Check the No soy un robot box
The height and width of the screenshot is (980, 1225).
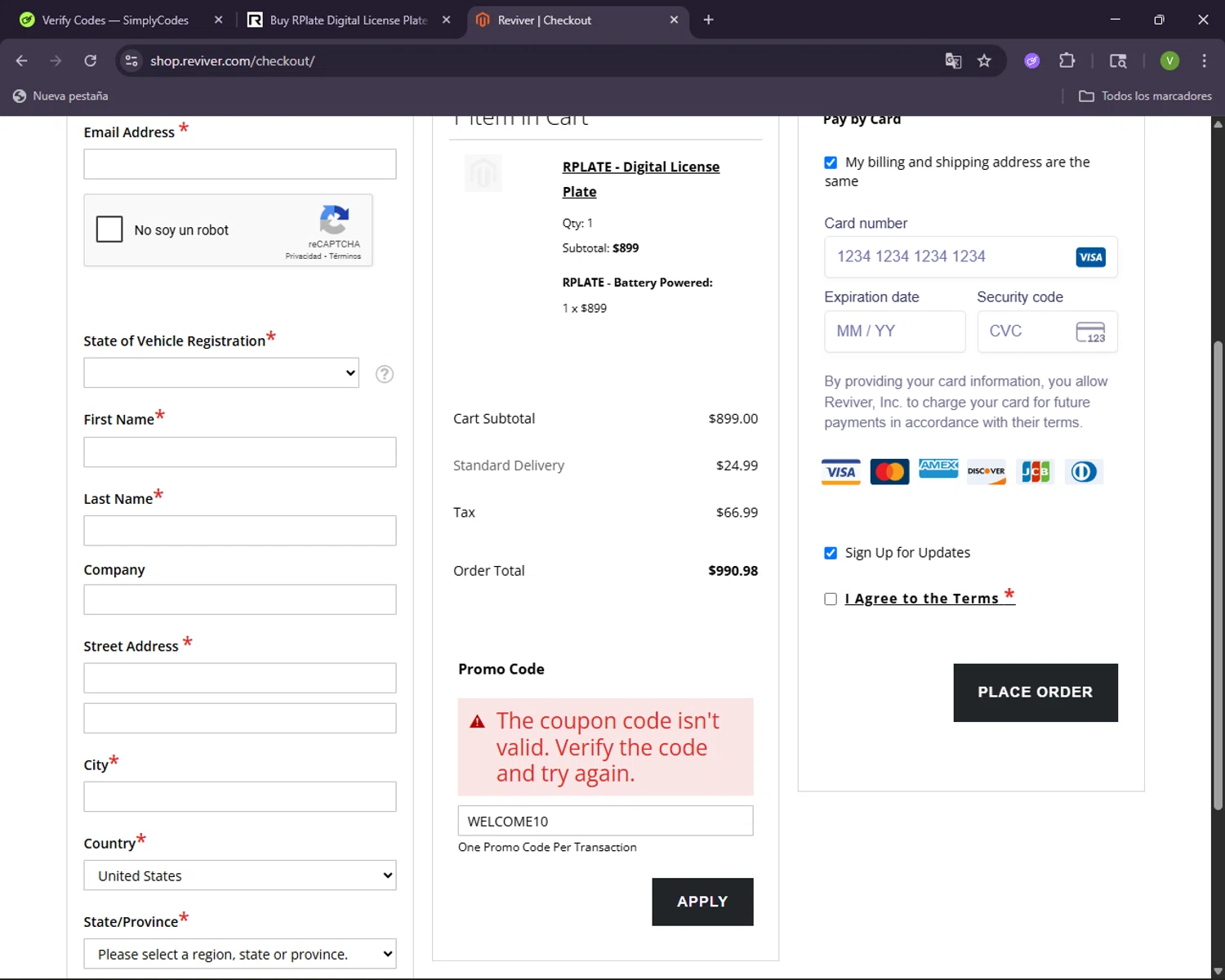click(x=109, y=229)
